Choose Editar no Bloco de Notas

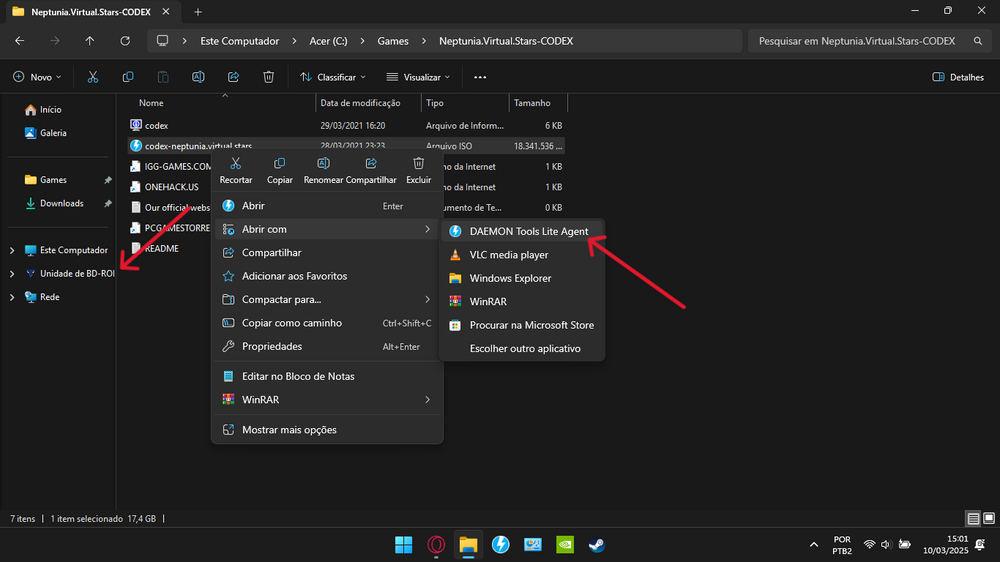click(x=327, y=376)
